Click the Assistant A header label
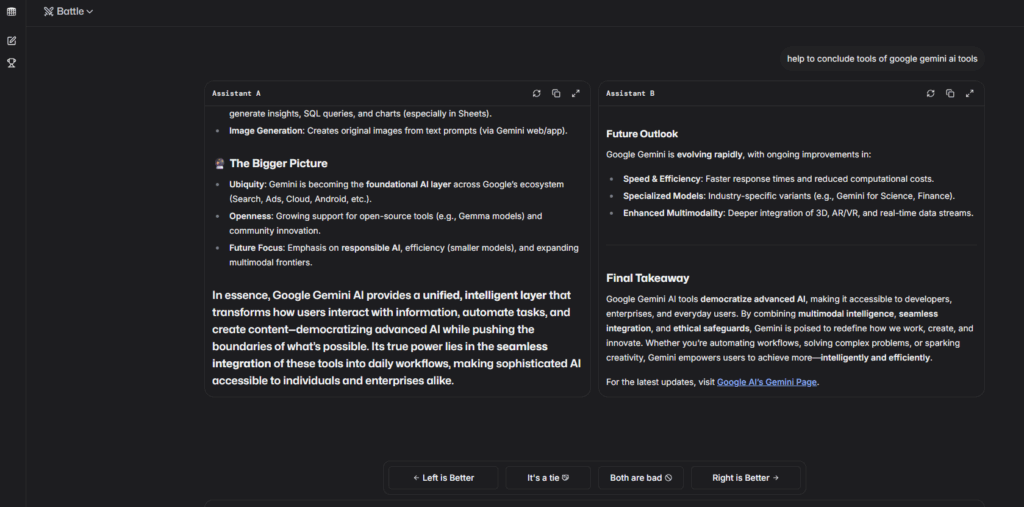The image size is (1024, 507). [236, 93]
